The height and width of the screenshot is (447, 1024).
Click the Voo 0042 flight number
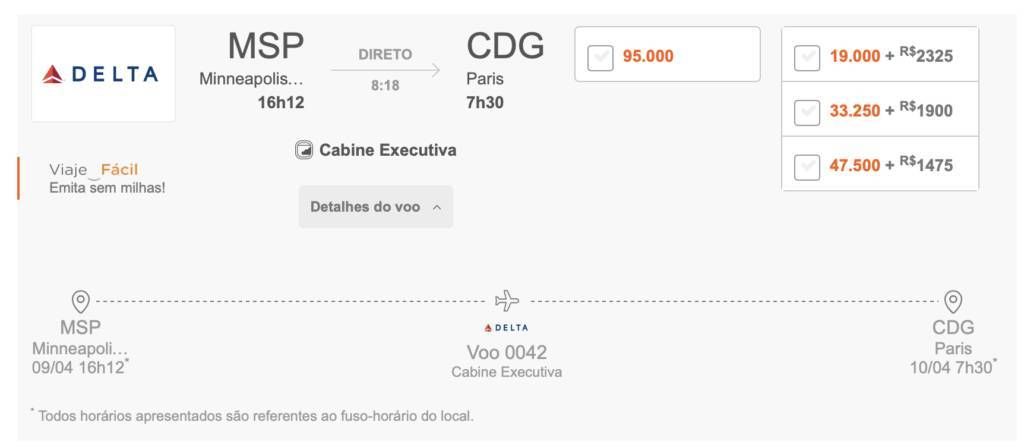pos(507,353)
